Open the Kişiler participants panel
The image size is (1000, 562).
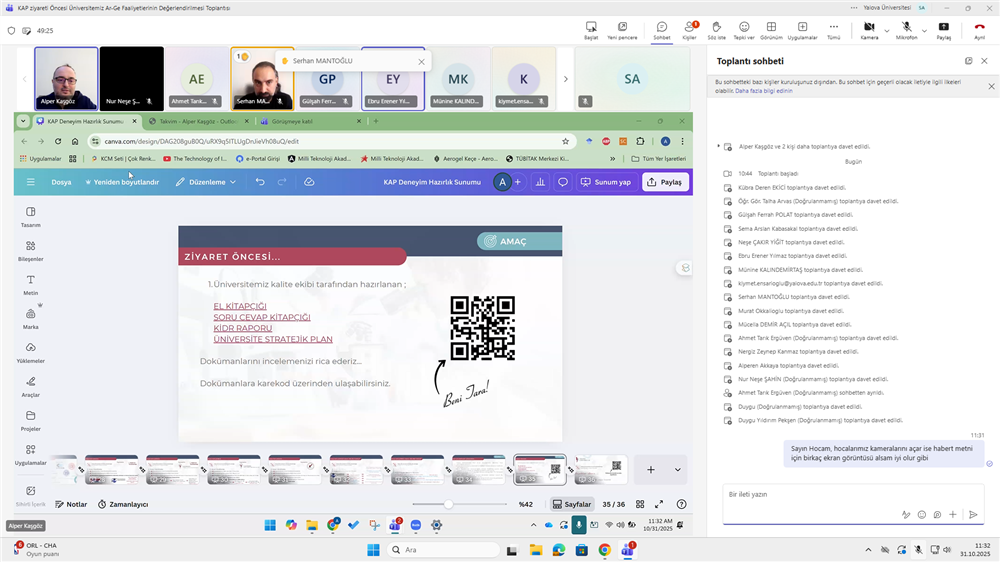click(x=689, y=29)
